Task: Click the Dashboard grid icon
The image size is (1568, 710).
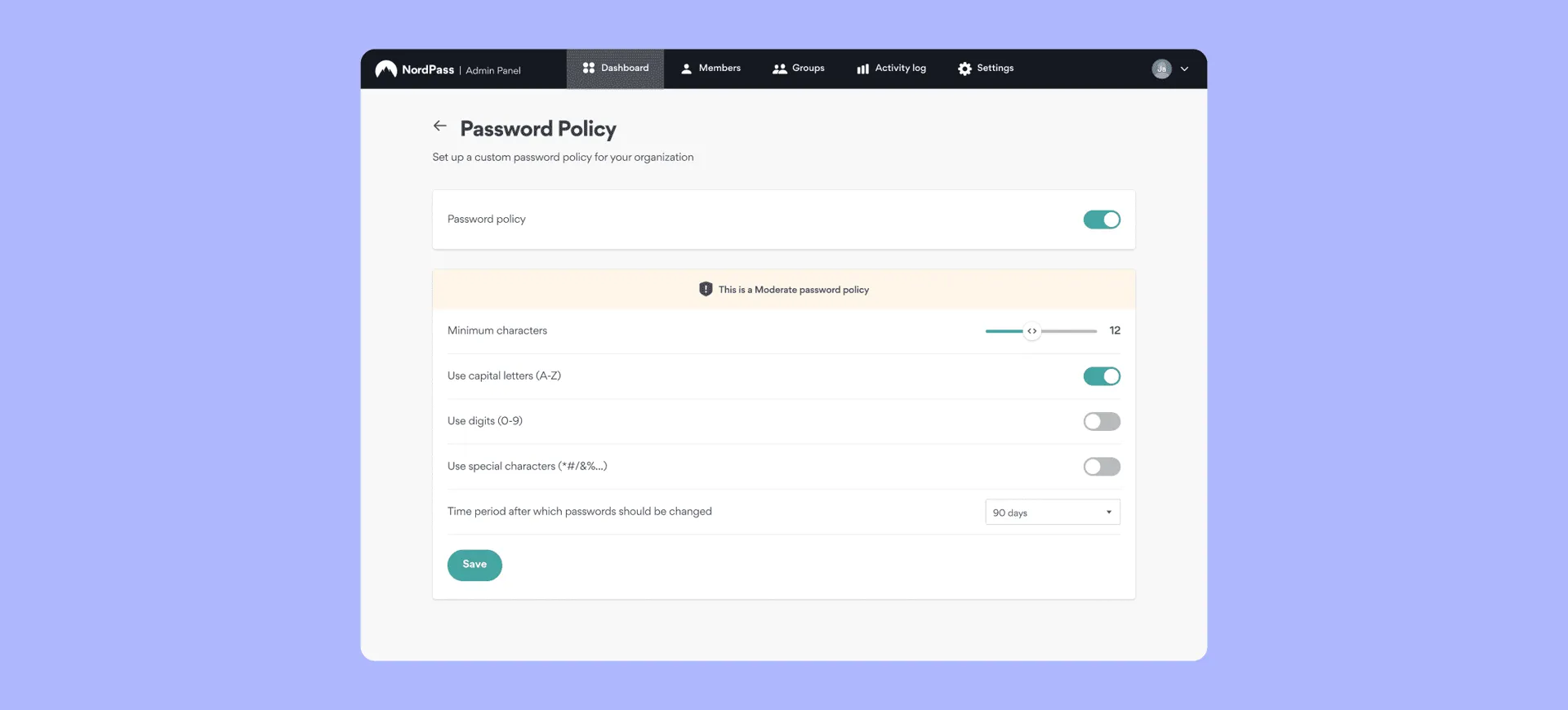Action: (x=589, y=69)
